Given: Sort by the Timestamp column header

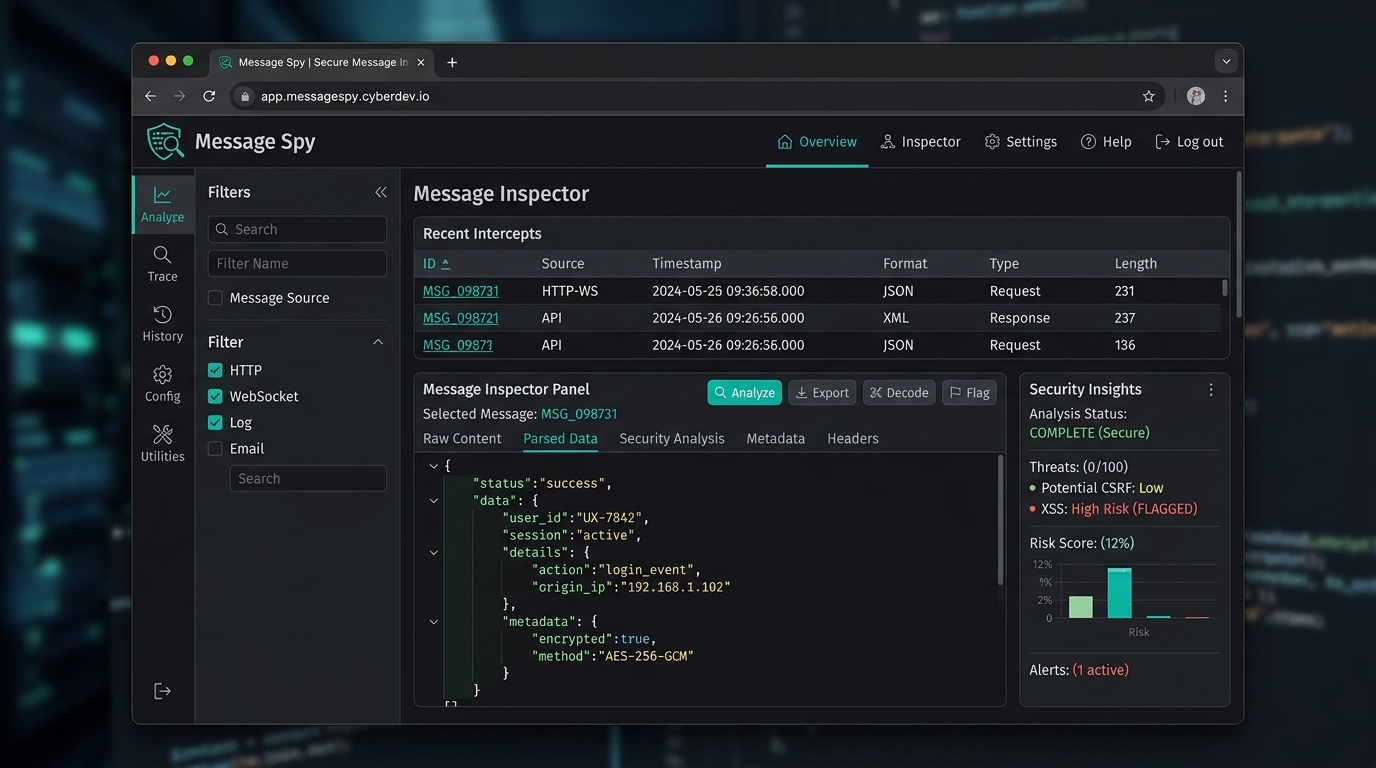Looking at the screenshot, I should pyautogui.click(x=686, y=263).
